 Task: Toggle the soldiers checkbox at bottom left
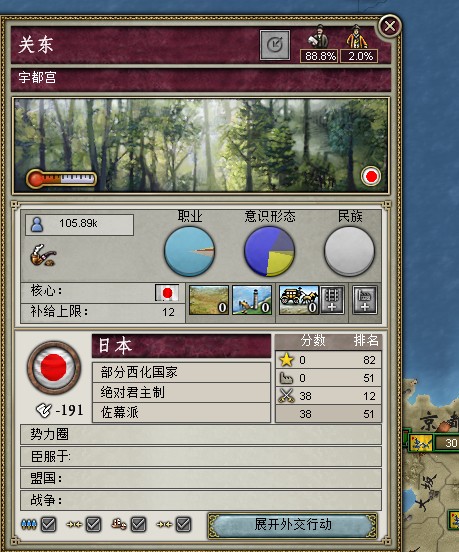48,525
